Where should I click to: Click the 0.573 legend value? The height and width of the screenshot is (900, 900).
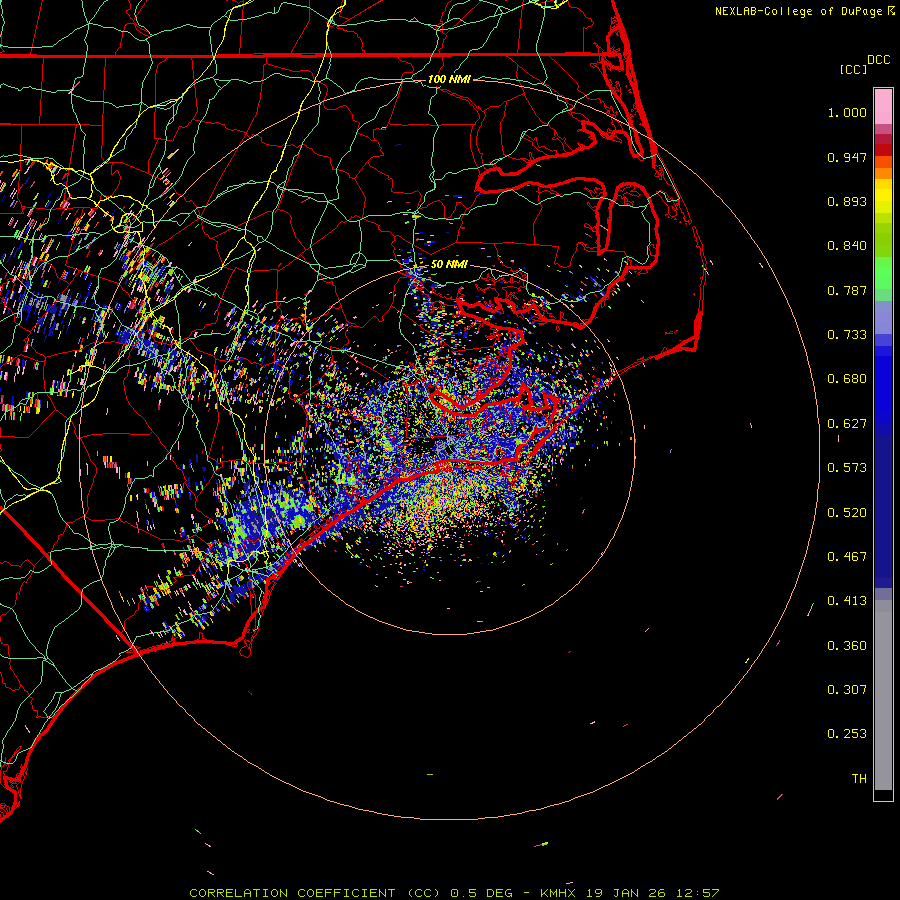click(x=847, y=468)
